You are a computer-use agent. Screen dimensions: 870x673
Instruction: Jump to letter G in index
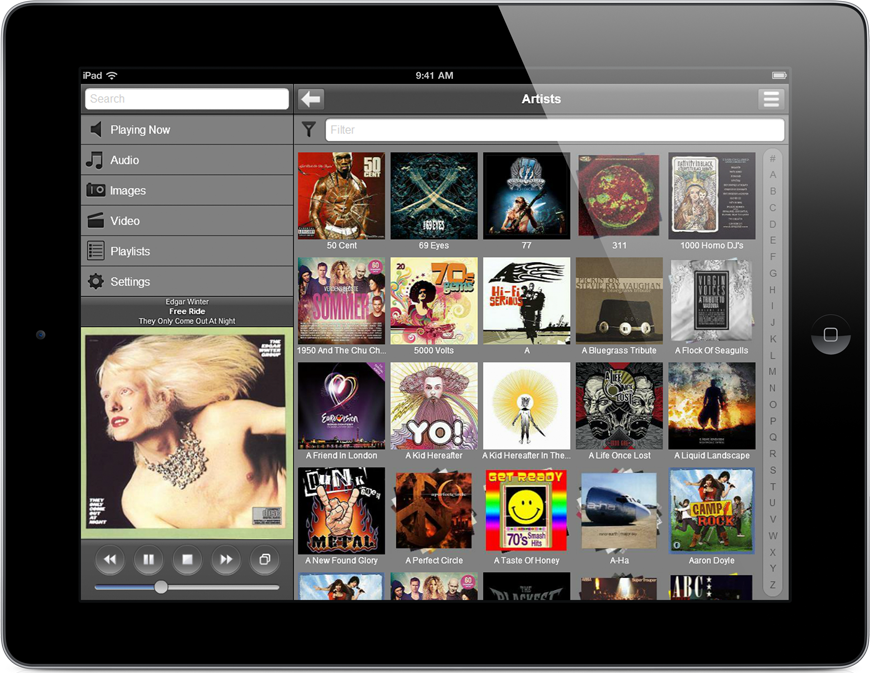click(772, 273)
